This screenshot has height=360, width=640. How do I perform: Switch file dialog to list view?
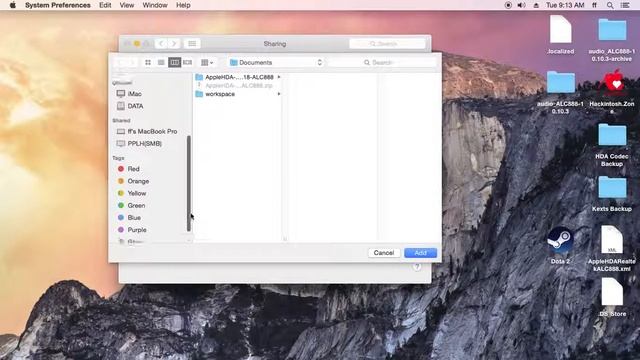tap(161, 62)
